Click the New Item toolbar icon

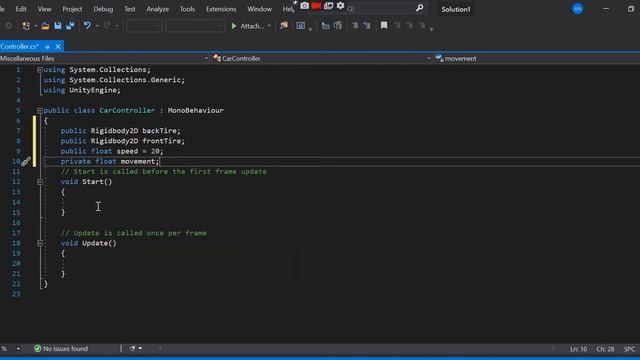pos(26,26)
